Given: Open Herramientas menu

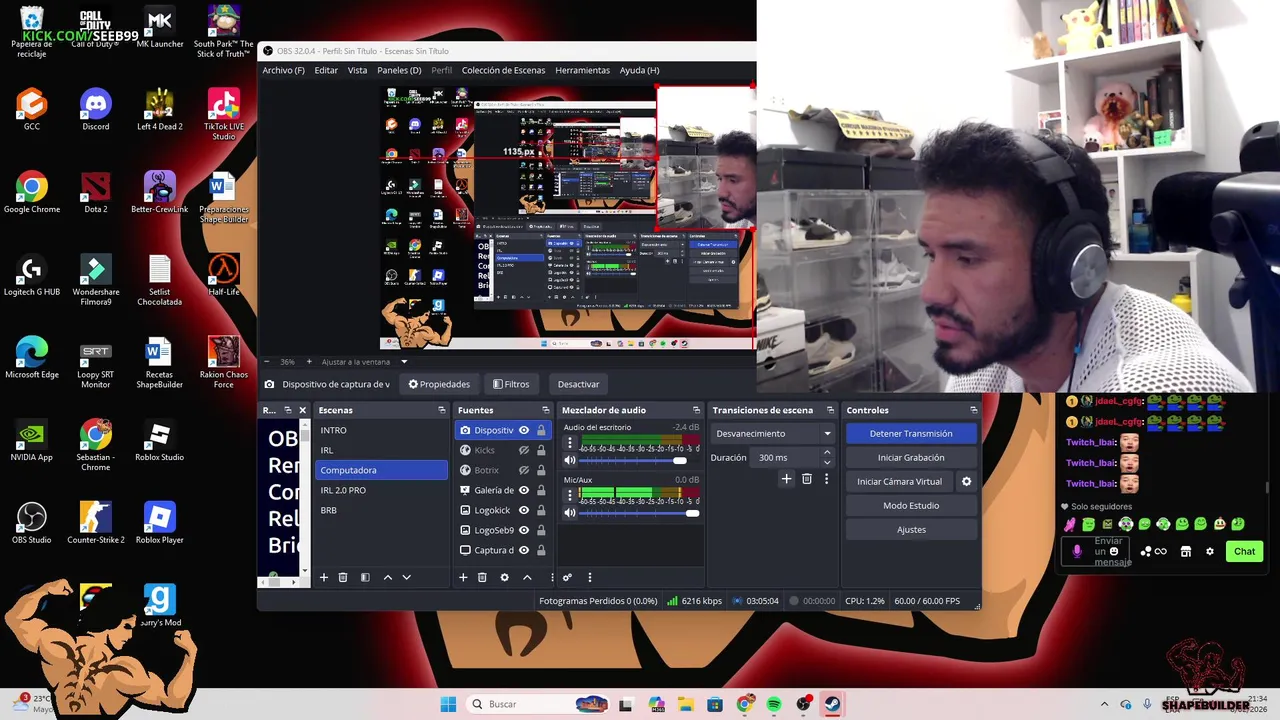Looking at the screenshot, I should [x=582, y=70].
